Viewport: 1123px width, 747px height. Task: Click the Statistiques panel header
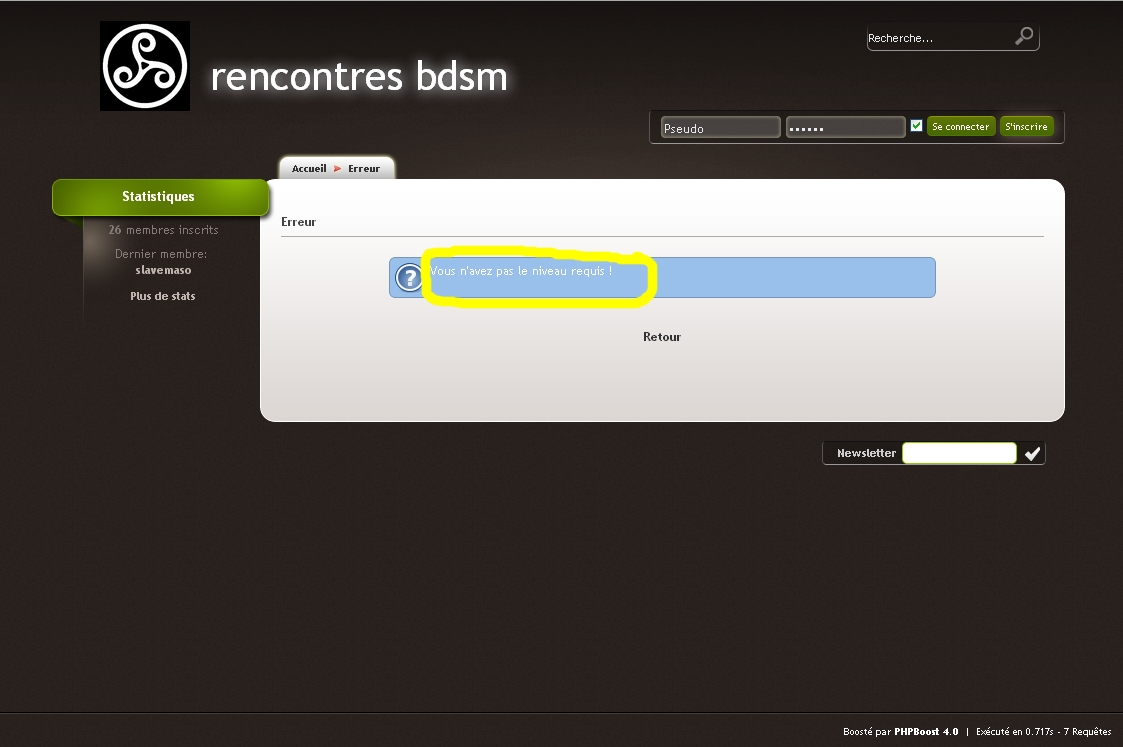click(159, 197)
